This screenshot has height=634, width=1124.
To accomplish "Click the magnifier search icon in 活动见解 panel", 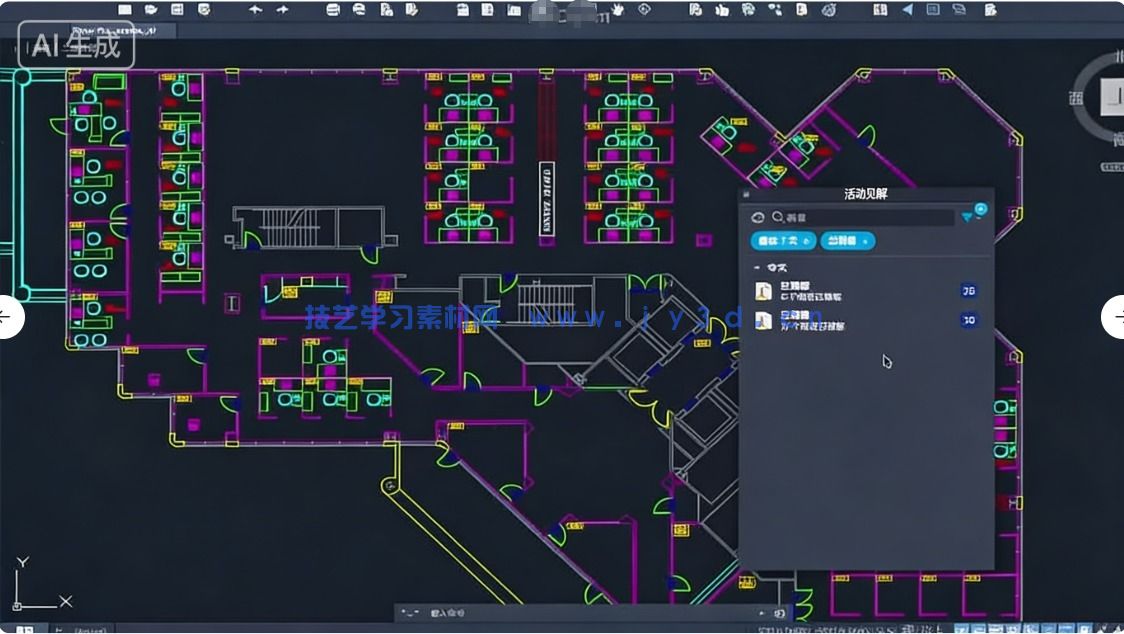I will point(777,217).
